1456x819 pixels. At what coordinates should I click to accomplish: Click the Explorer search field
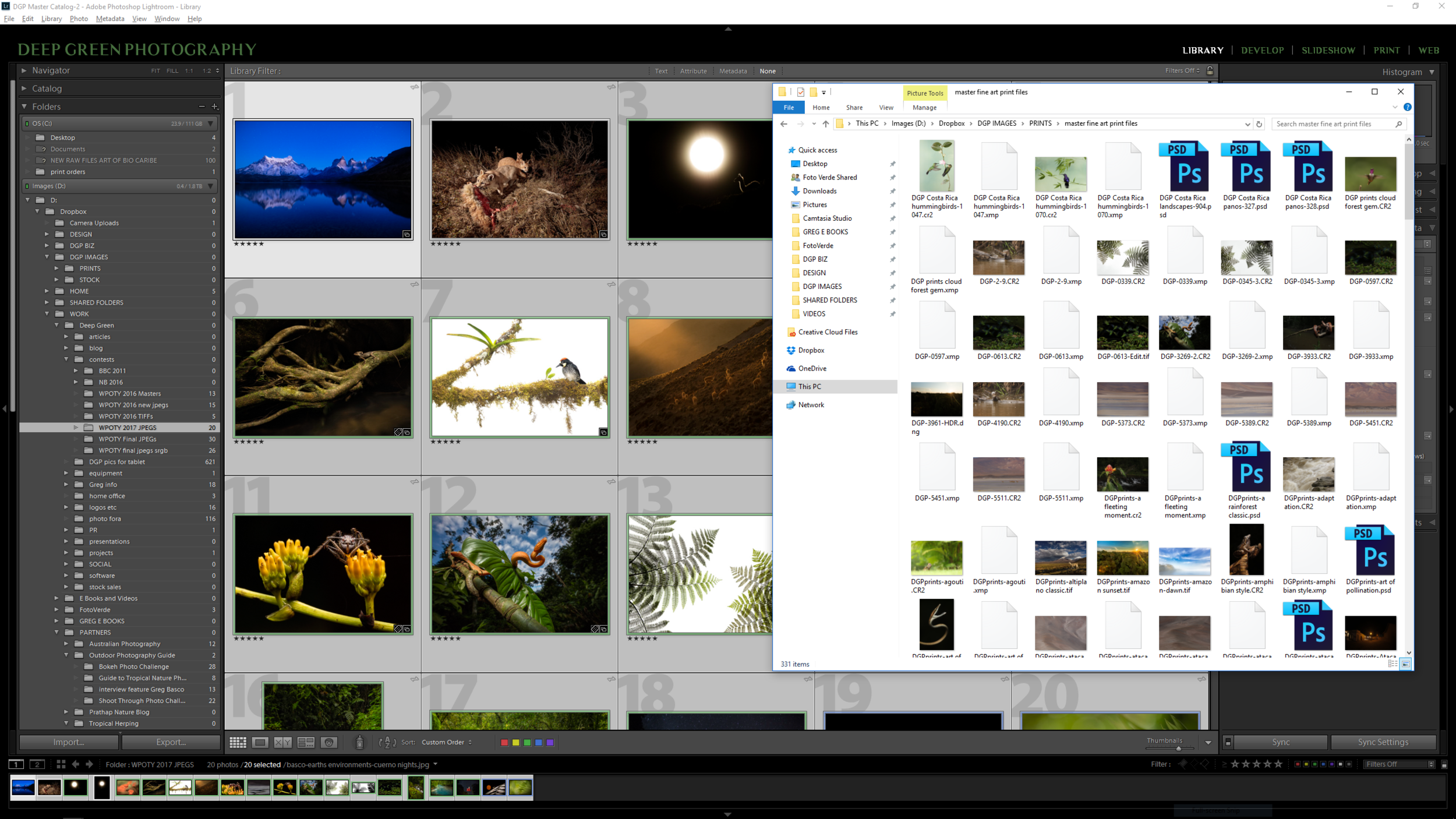click(1334, 123)
